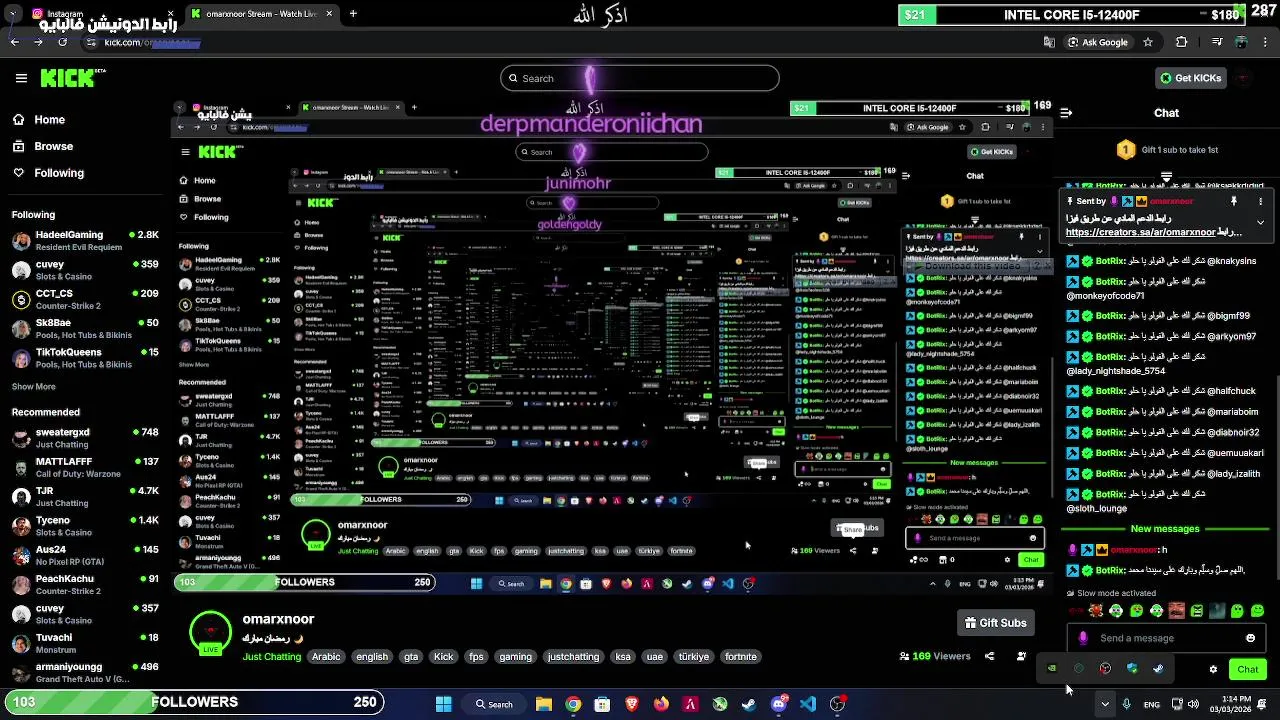Open TikTokQueens channel

pyautogui.click(x=85, y=358)
